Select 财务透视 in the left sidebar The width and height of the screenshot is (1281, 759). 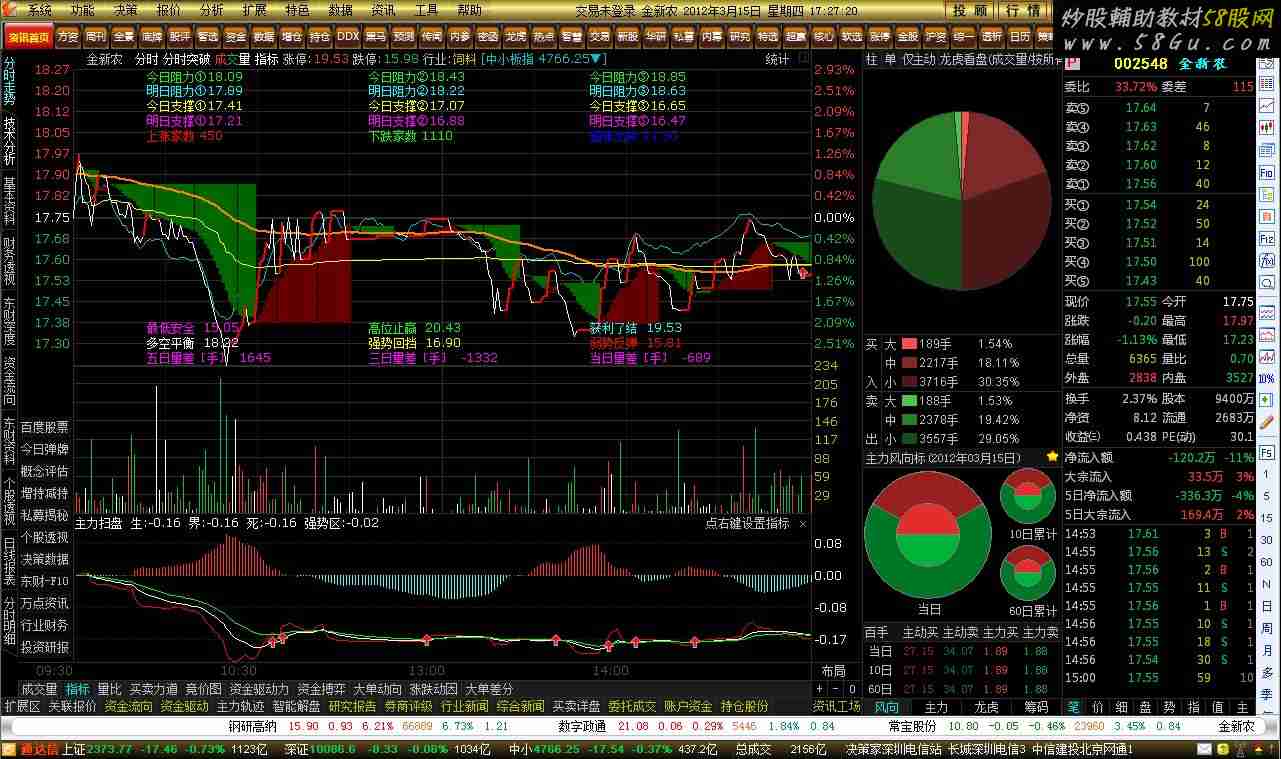click(x=9, y=261)
